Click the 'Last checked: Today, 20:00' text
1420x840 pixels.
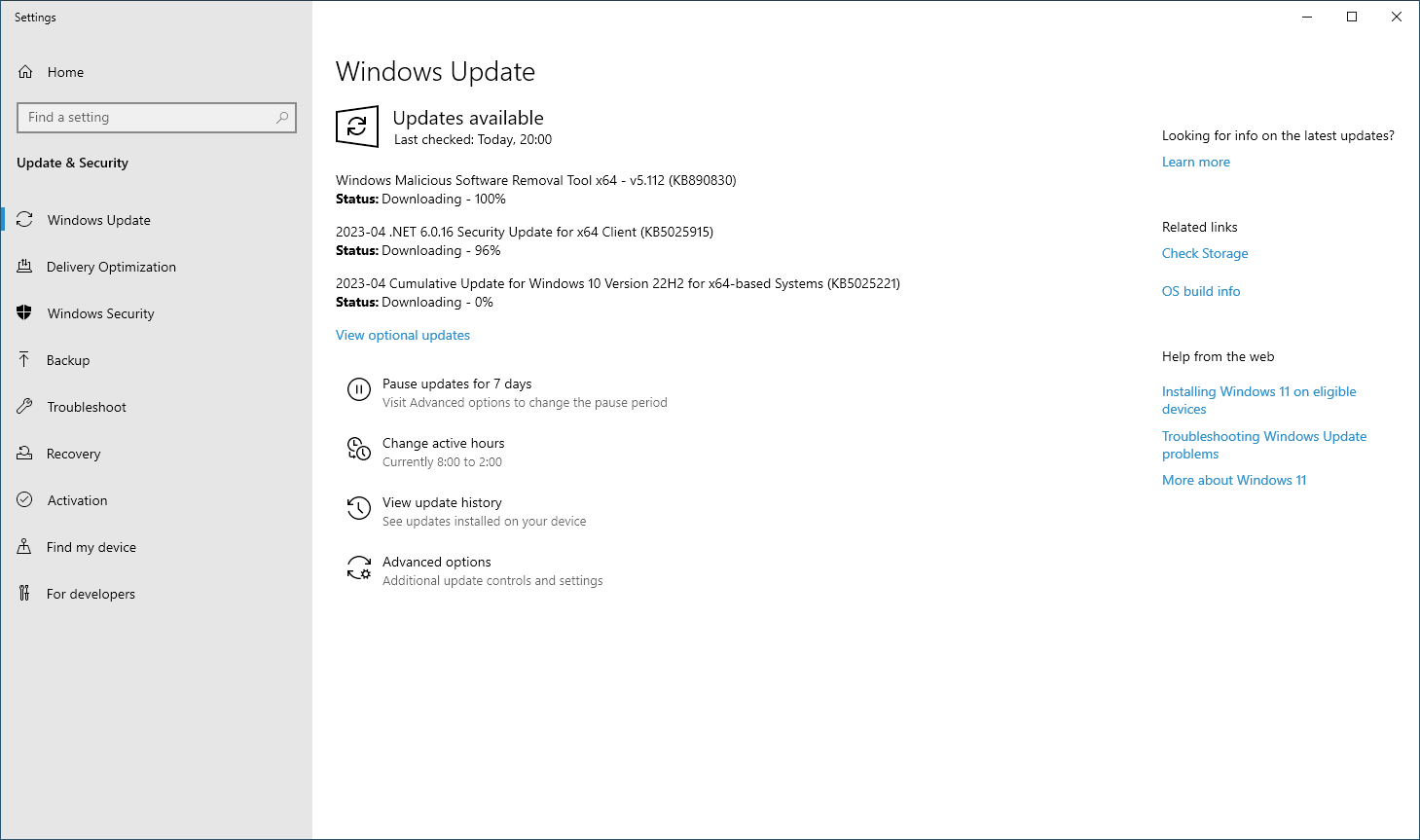473,140
